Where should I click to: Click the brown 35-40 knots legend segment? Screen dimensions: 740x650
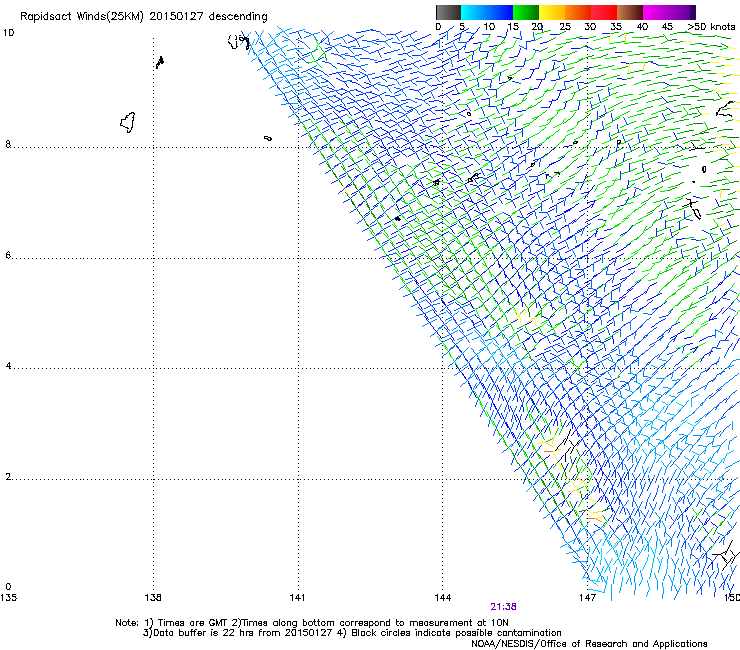tap(630, 12)
